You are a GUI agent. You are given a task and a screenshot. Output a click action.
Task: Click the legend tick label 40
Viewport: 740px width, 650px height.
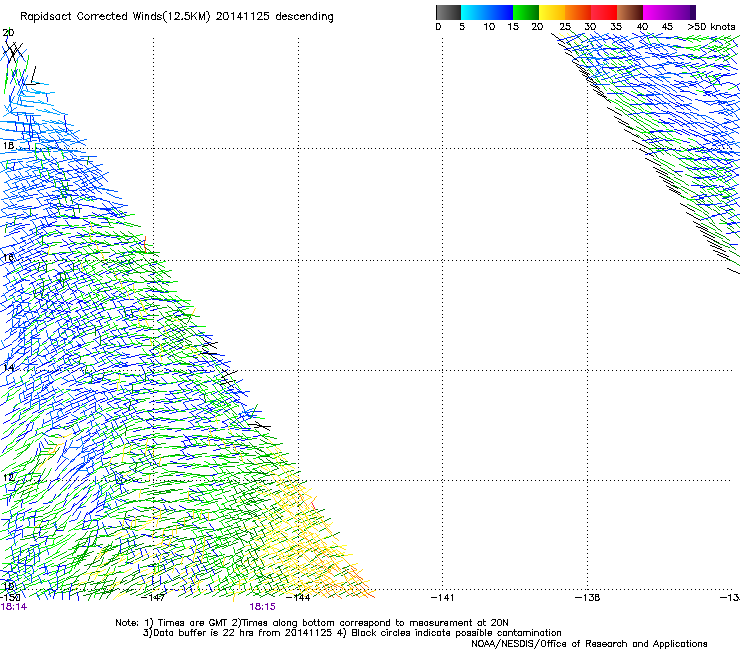tap(643, 27)
